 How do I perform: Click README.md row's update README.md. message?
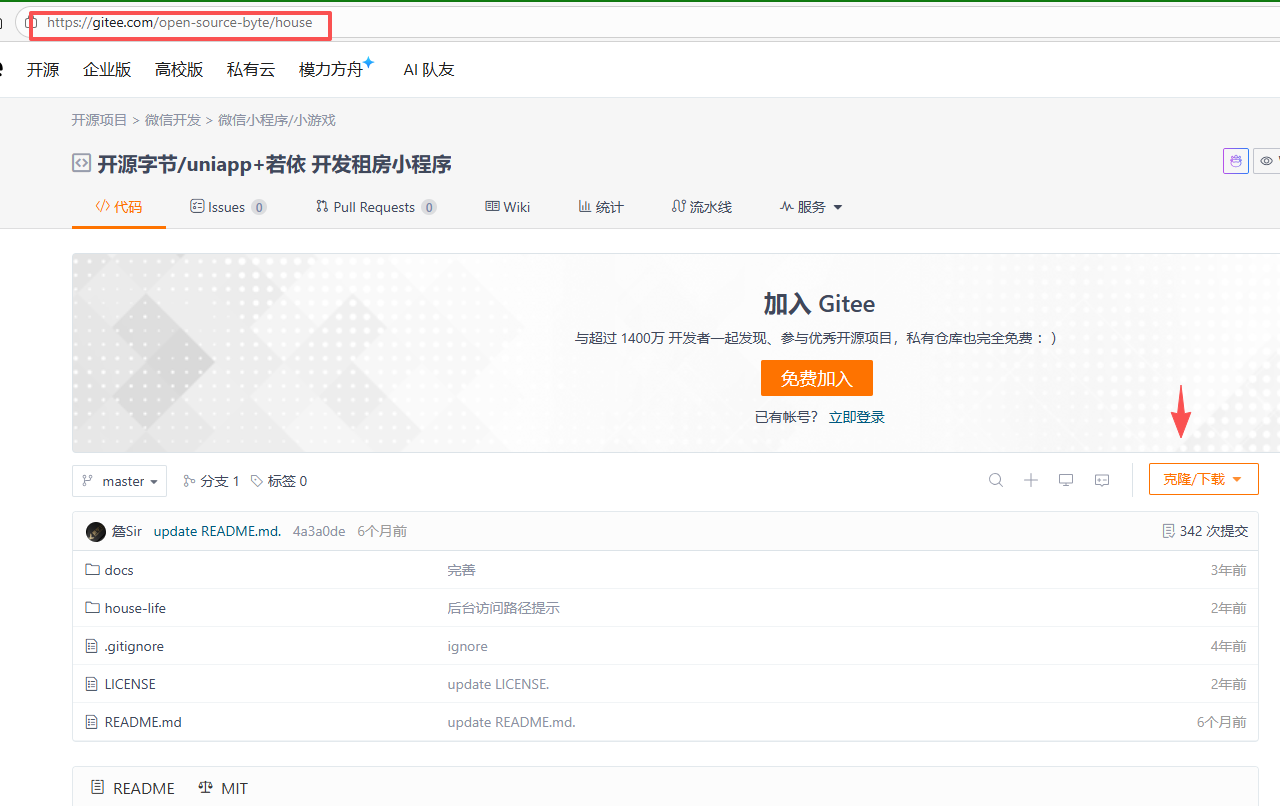tap(511, 722)
